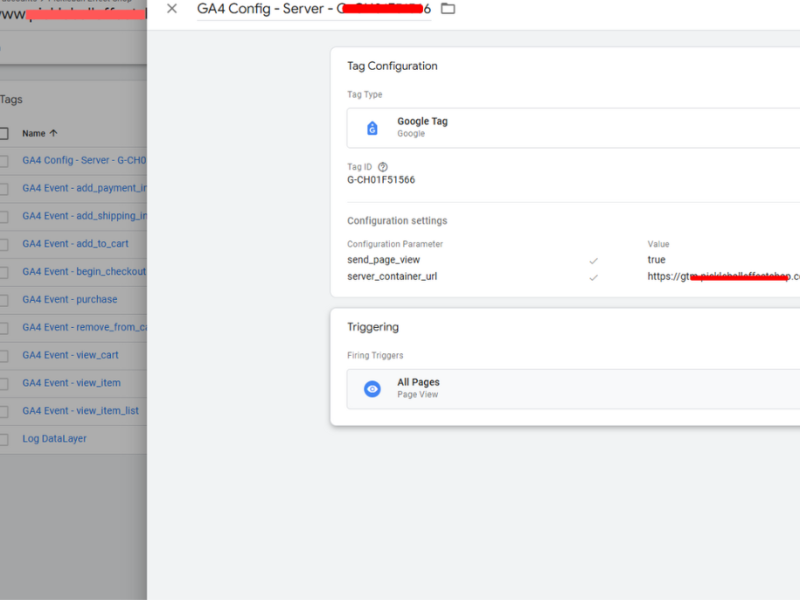Image resolution: width=800 pixels, height=600 pixels.
Task: Click the All Pages trigger eye icon
Action: click(372, 389)
